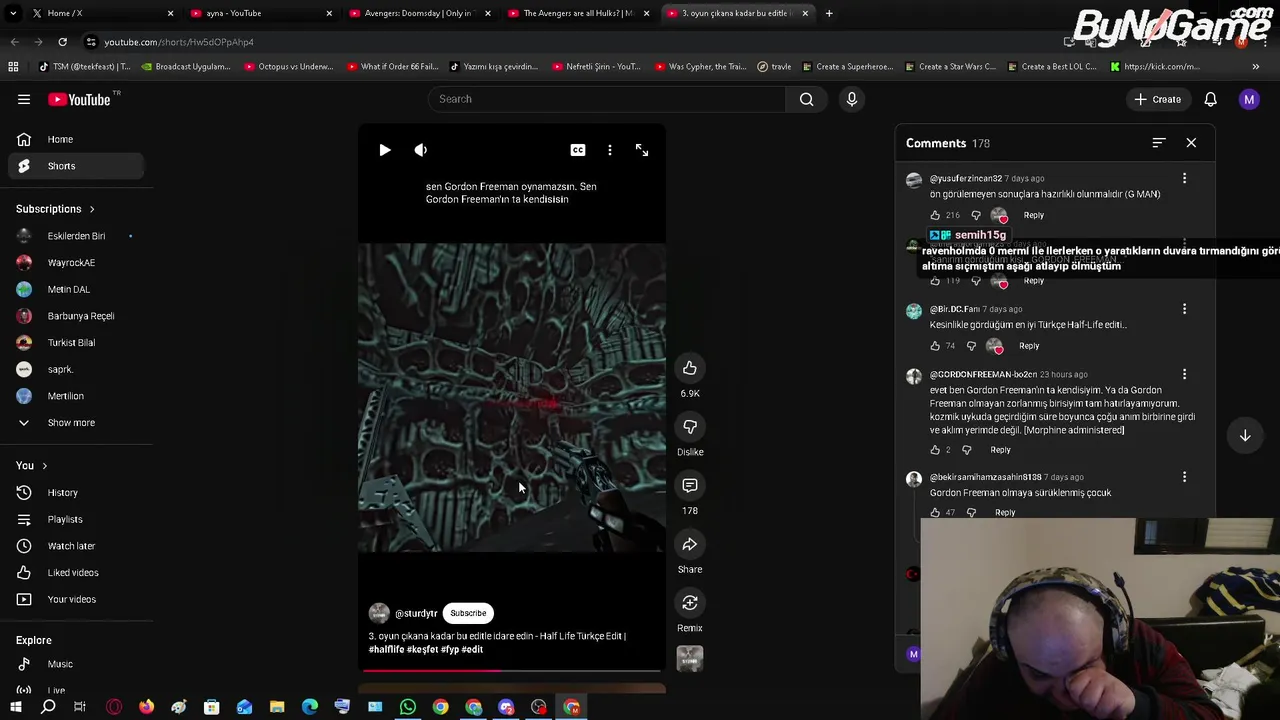Open Eskilerden Biri subscription

click(x=76, y=236)
